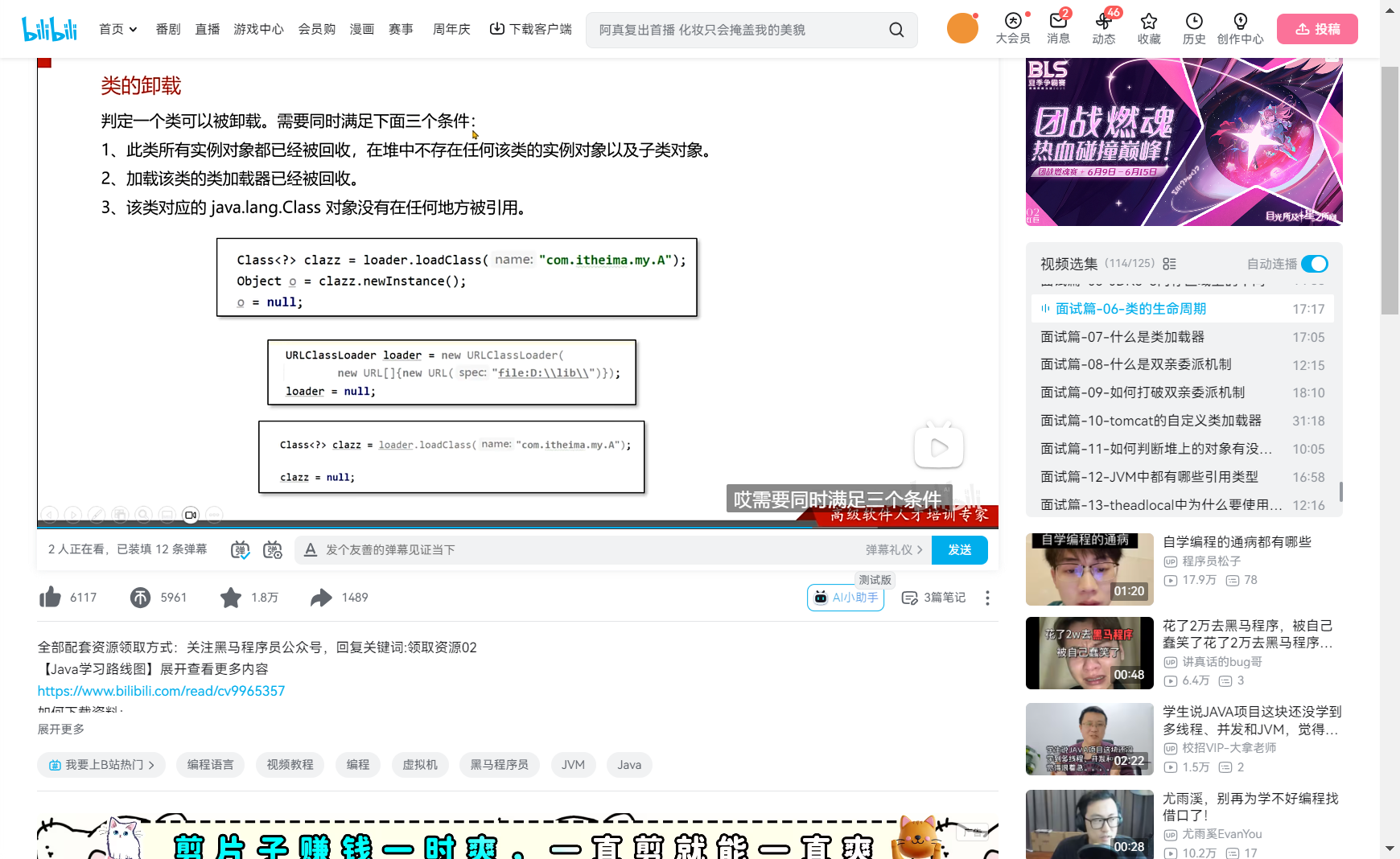Play 面试篇-07-什么是类加载器

(1183, 337)
